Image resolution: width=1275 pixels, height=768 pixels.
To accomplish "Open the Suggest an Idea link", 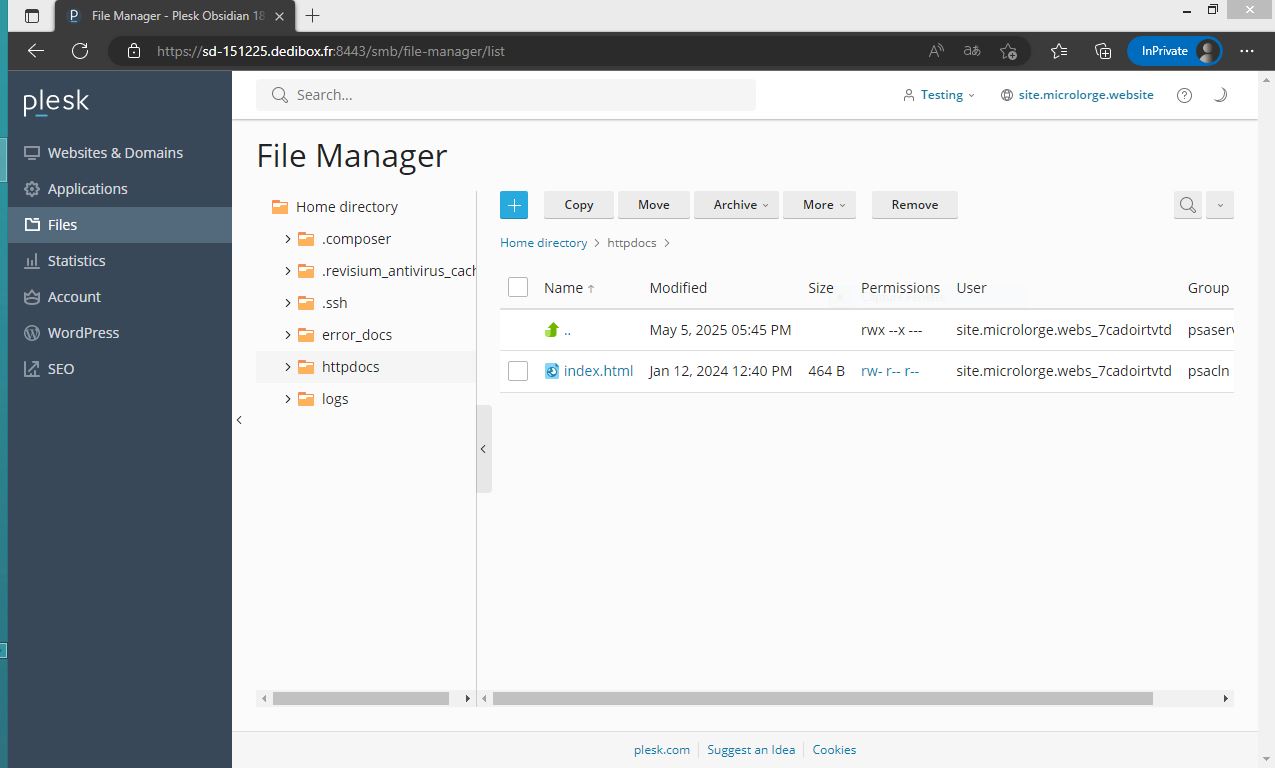I will [751, 749].
